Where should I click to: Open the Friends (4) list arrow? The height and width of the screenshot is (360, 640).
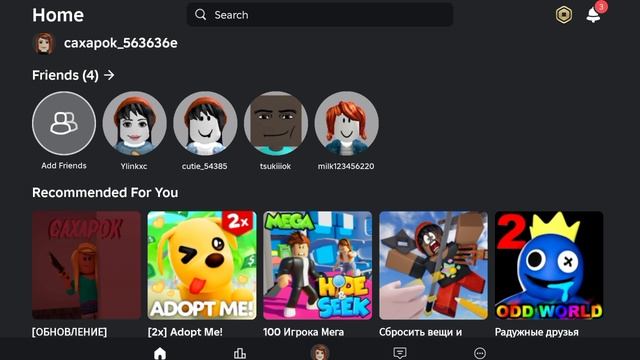(109, 75)
